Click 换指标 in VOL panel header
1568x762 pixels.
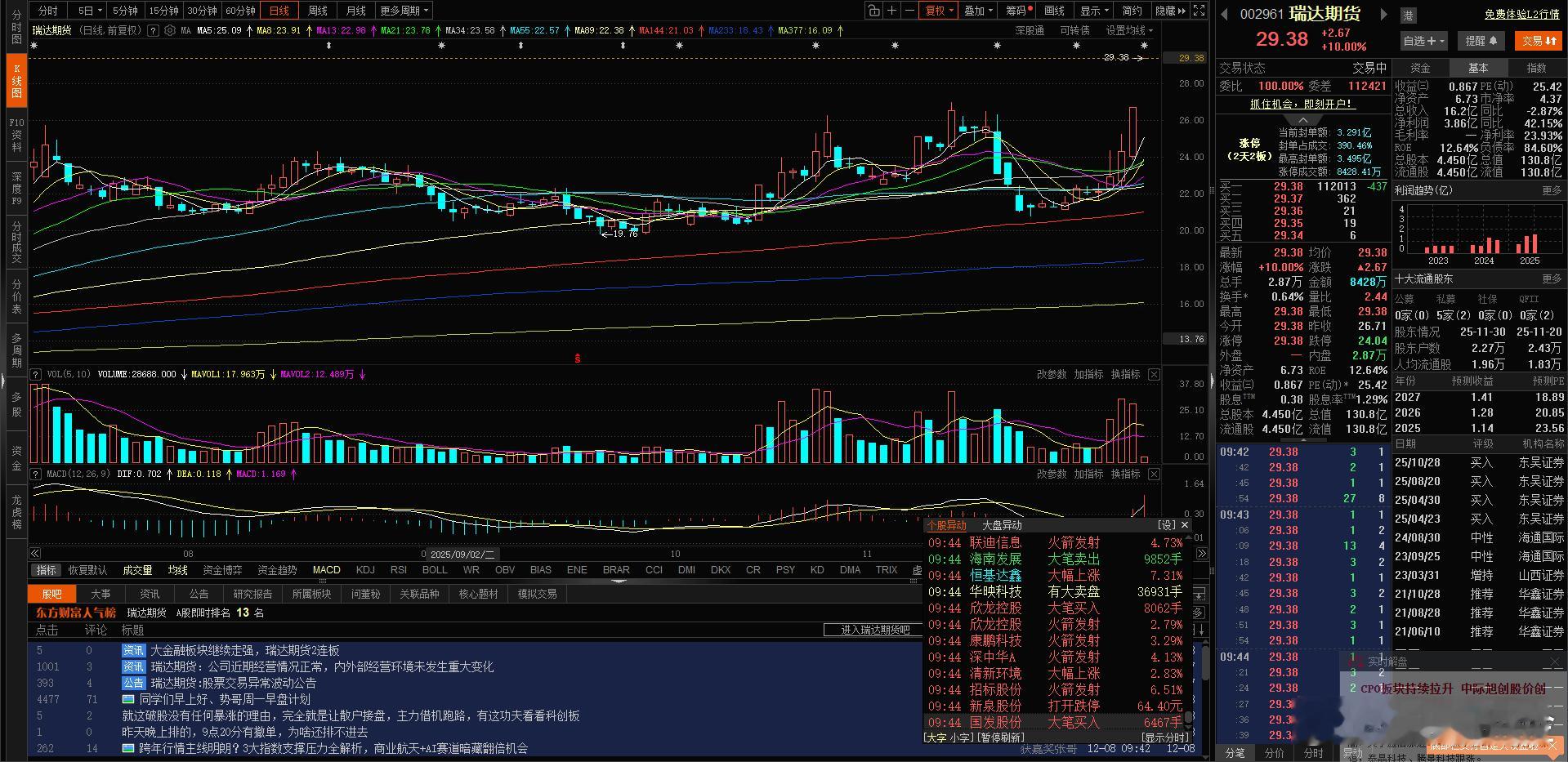tap(1125, 374)
